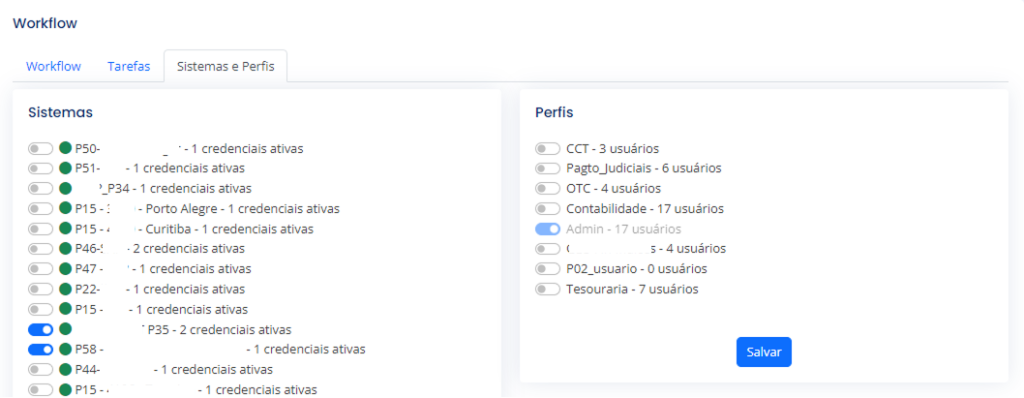Click green status dot for P58 system
This screenshot has height=398, width=1024.
pos(65,350)
